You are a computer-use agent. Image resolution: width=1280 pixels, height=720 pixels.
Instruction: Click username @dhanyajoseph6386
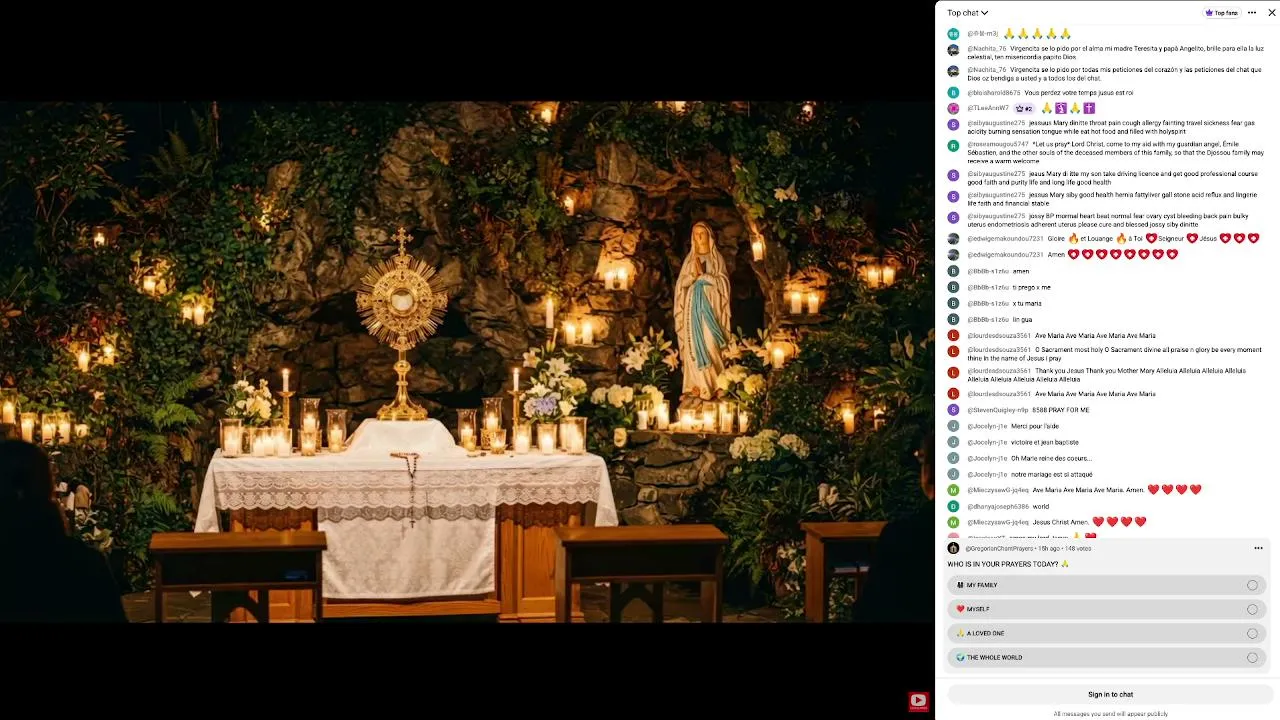997,506
